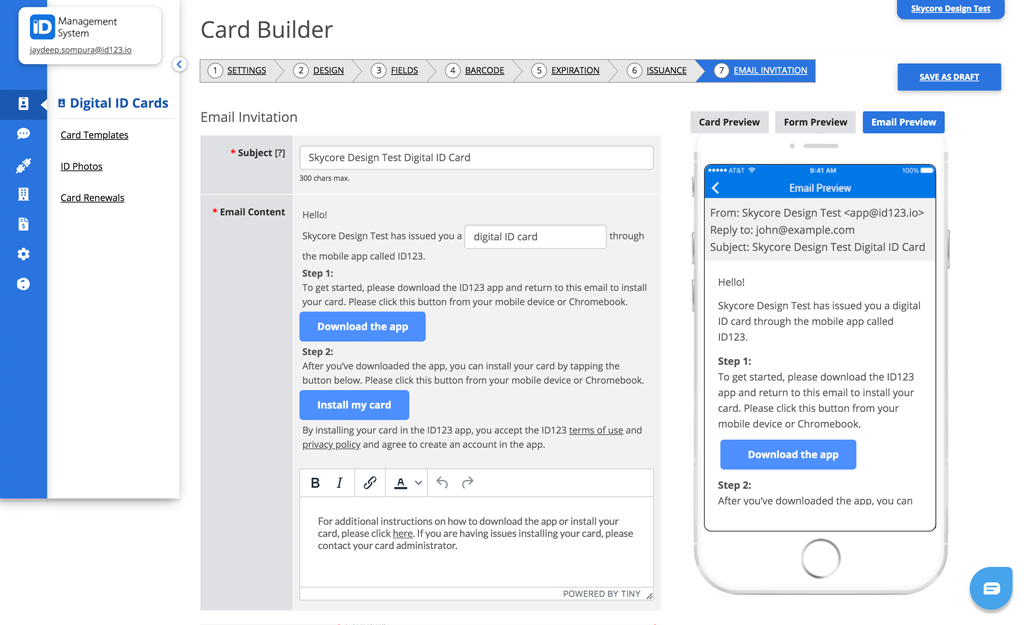The width and height of the screenshot is (1024, 625).
Task: Grab the editor resize handle corner
Action: coord(649,595)
